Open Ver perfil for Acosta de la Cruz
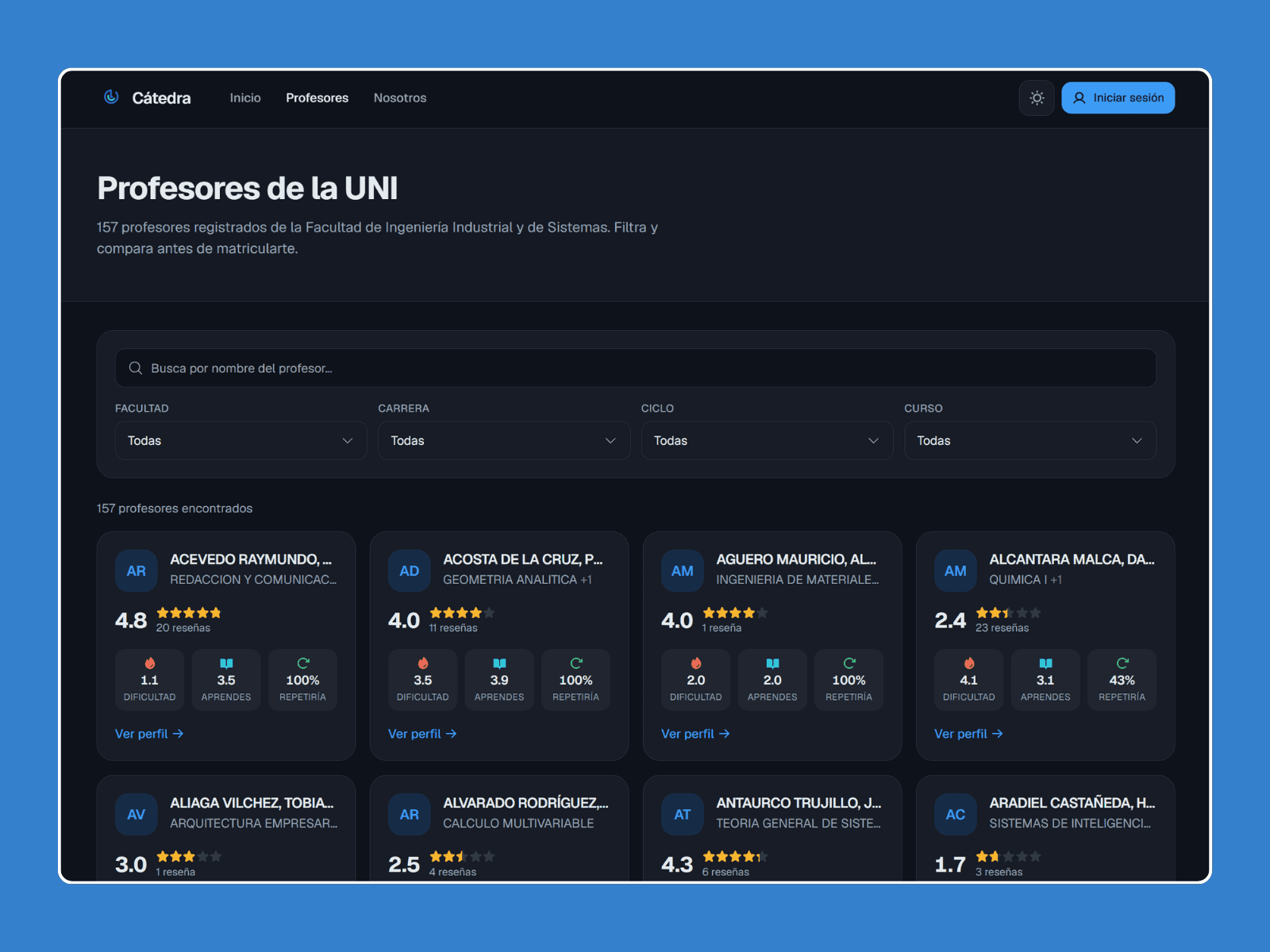 tap(422, 734)
